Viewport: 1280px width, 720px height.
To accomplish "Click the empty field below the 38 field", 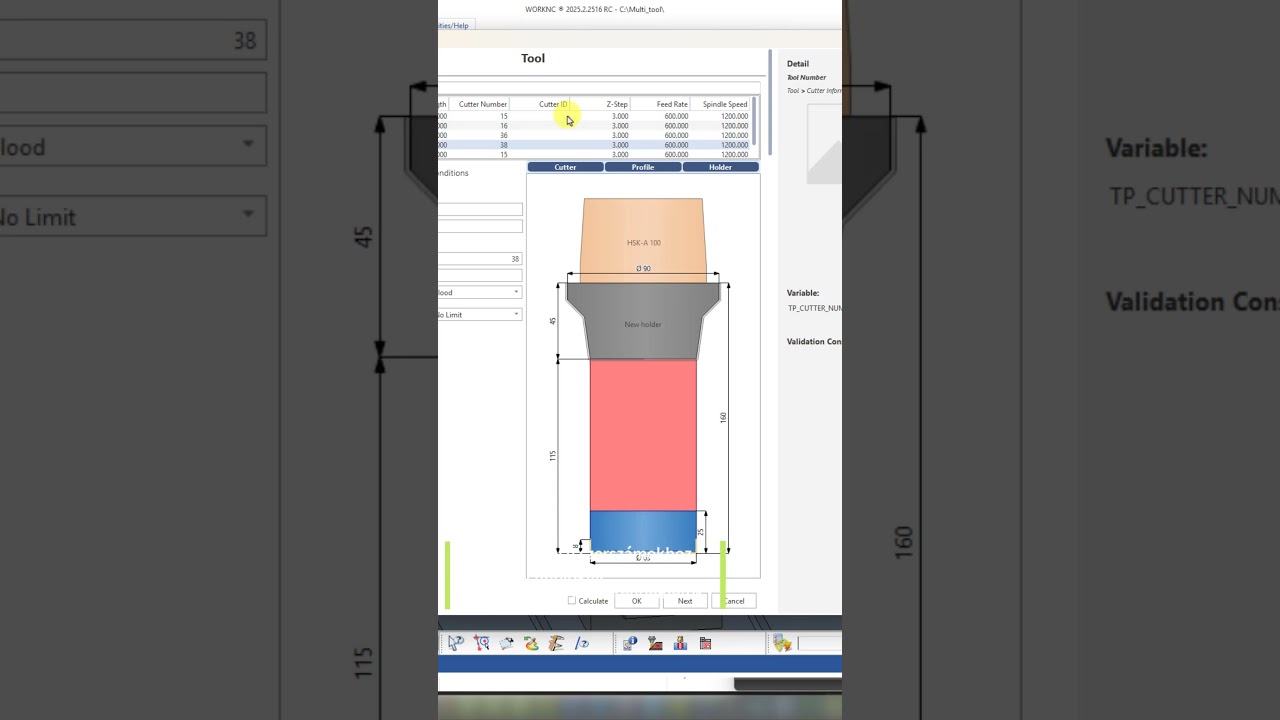I will pos(480,276).
